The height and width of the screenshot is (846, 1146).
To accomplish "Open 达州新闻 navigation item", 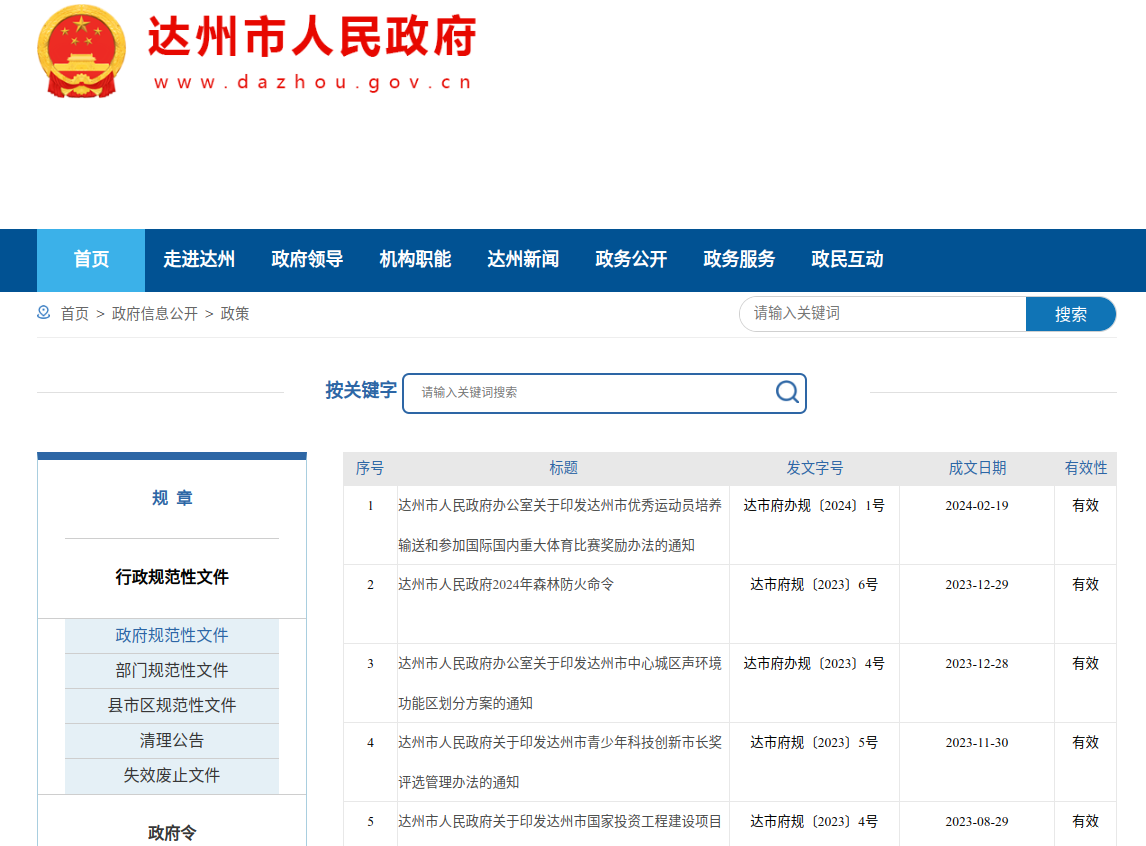I will point(523,260).
